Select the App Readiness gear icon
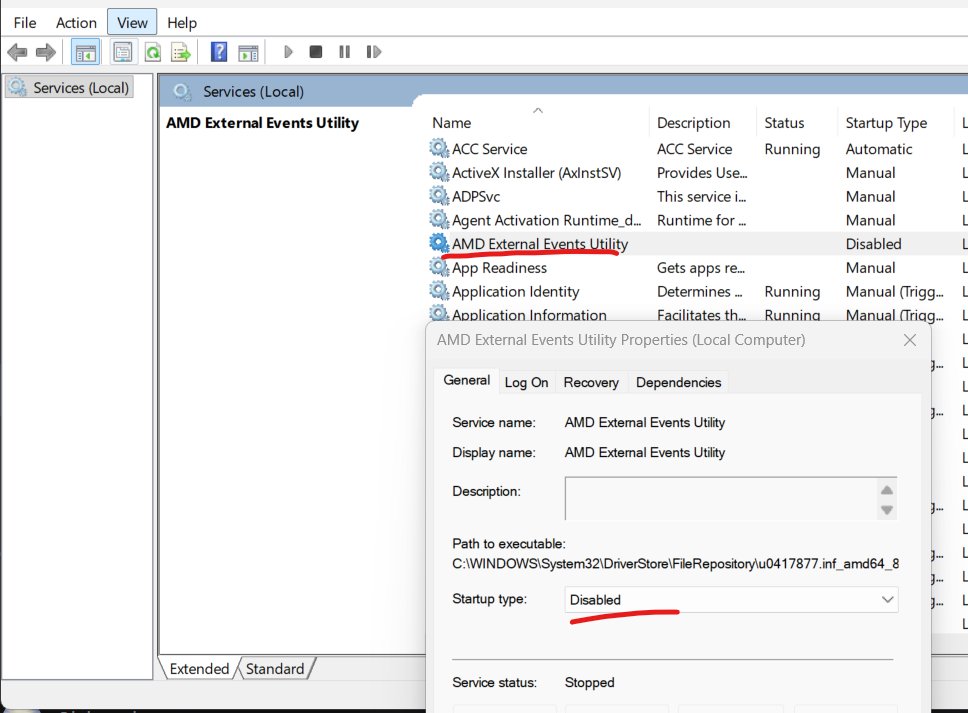The image size is (968, 713). 439,267
